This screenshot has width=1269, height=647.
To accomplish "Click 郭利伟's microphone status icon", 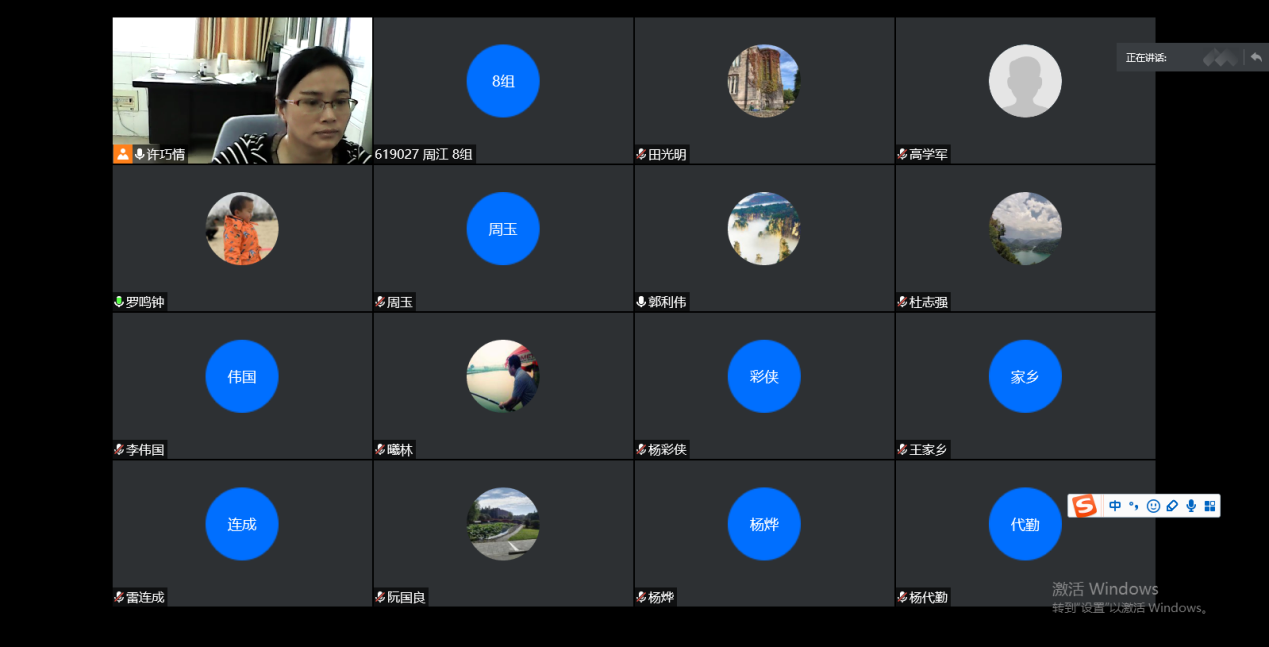I will pyautogui.click(x=641, y=302).
